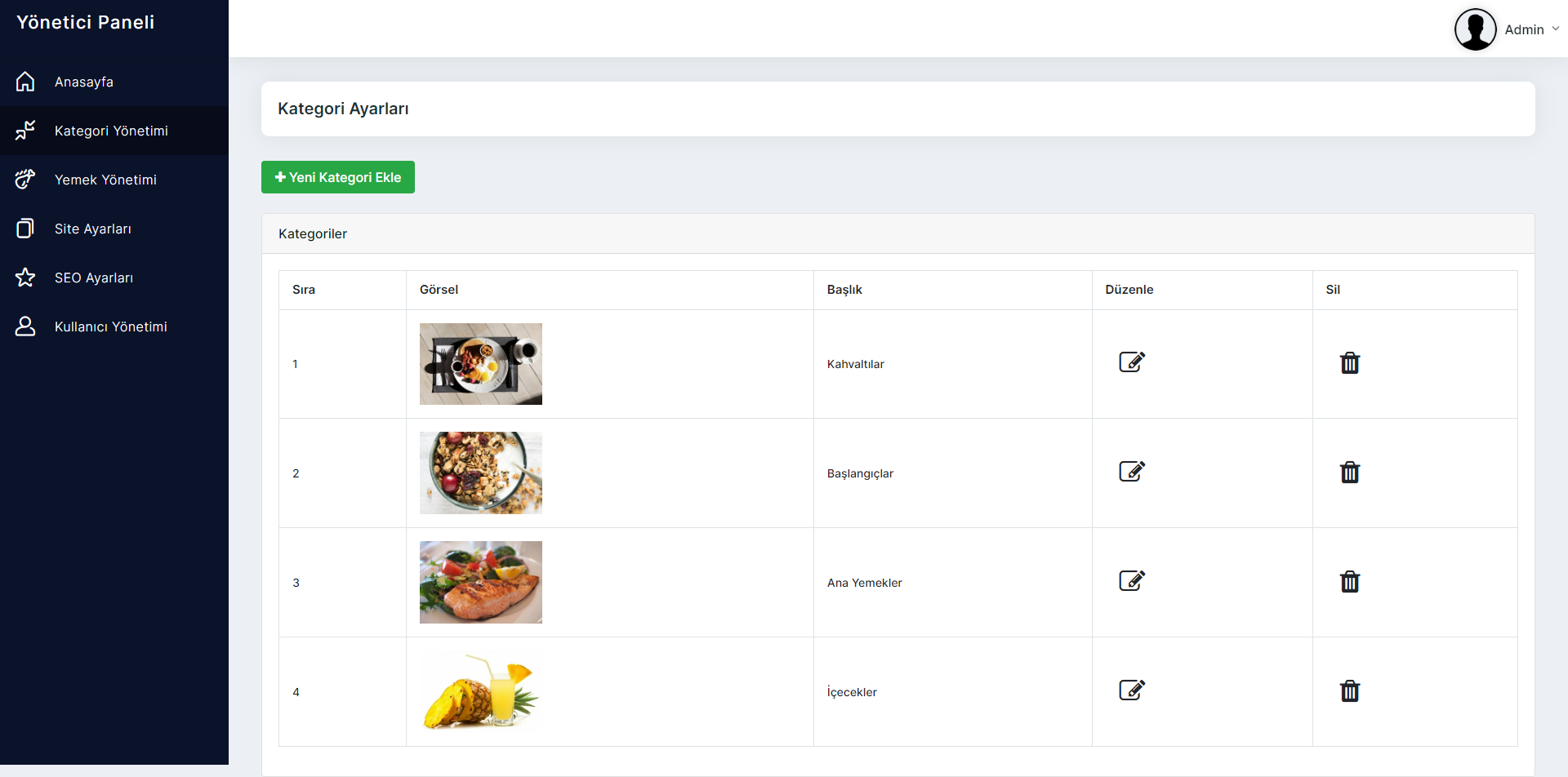
Task: Edit the İçecekler category
Action: click(1132, 690)
